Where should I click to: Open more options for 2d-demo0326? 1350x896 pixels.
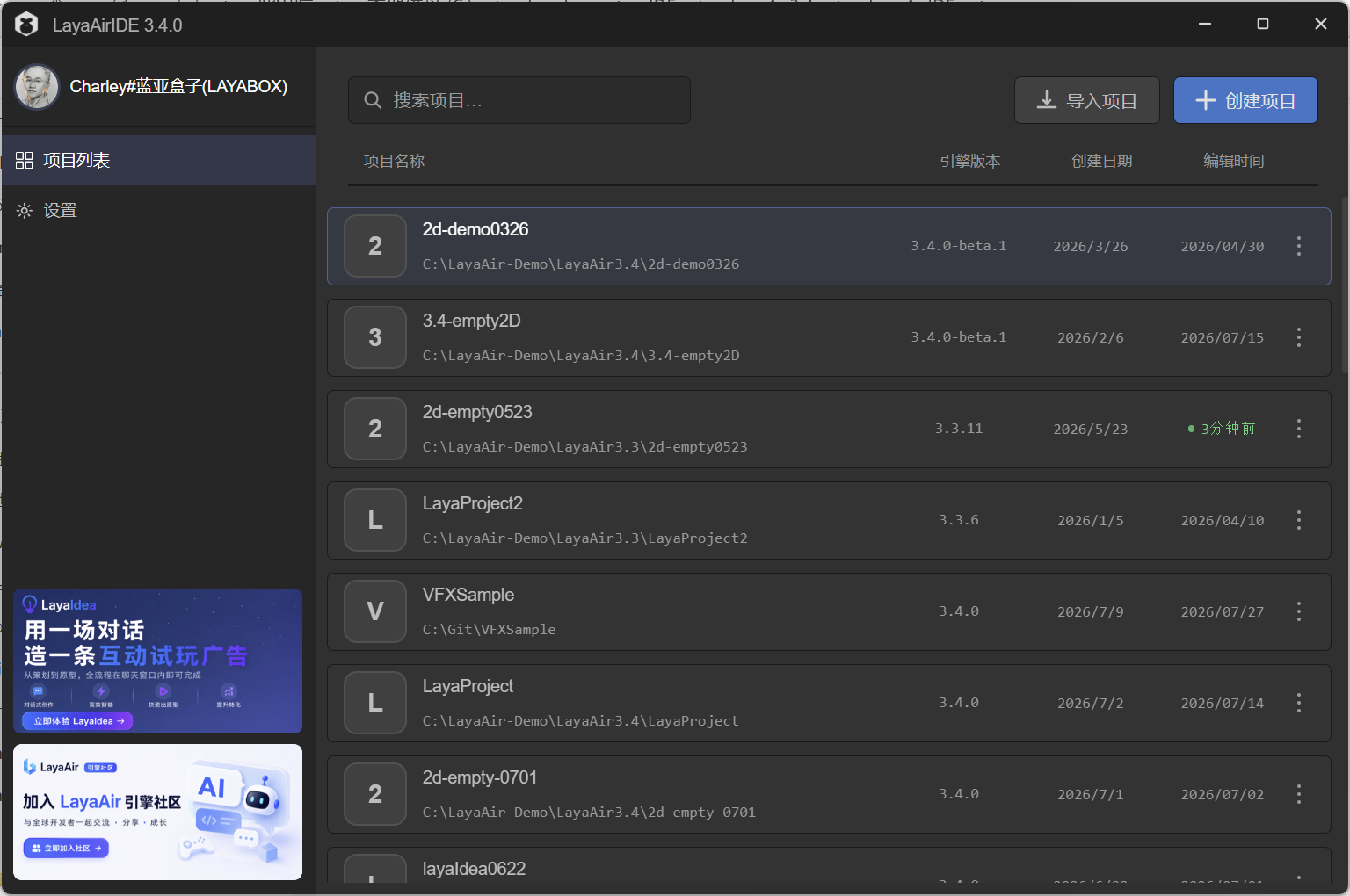pyautogui.click(x=1299, y=246)
